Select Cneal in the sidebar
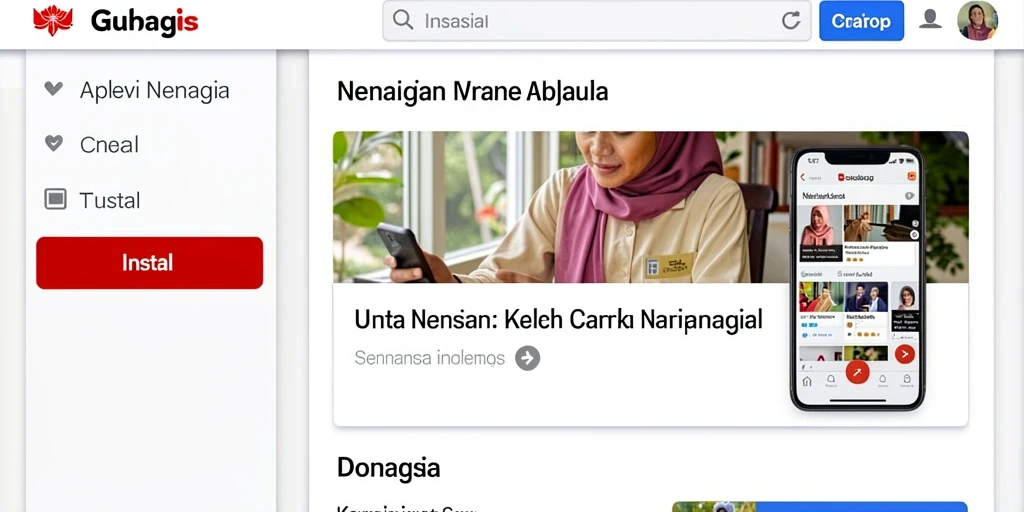Screen dimensions: 1024x512 pyautogui.click(x=109, y=144)
